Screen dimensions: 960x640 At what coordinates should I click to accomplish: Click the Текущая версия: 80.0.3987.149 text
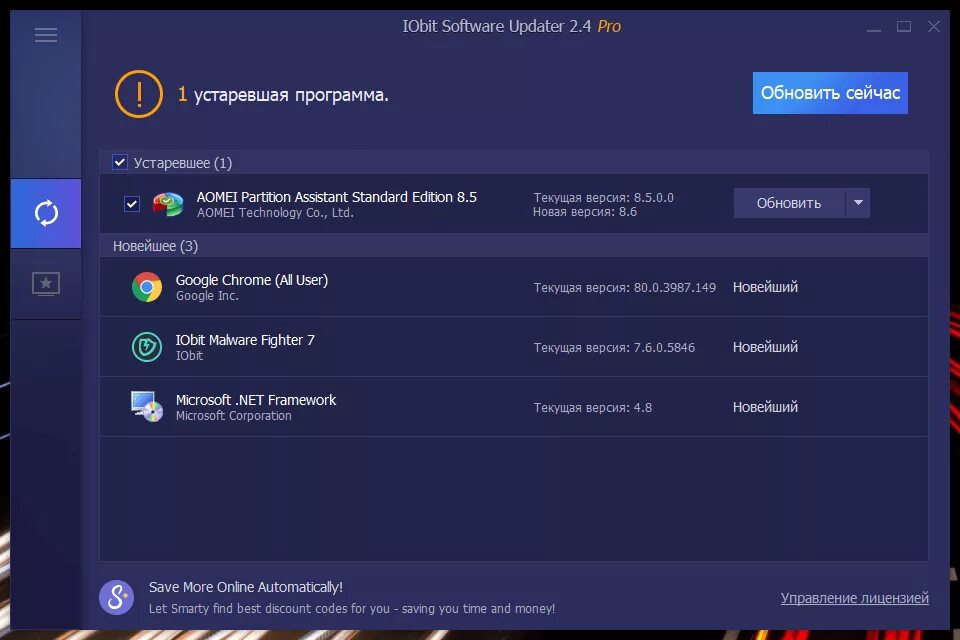click(624, 287)
